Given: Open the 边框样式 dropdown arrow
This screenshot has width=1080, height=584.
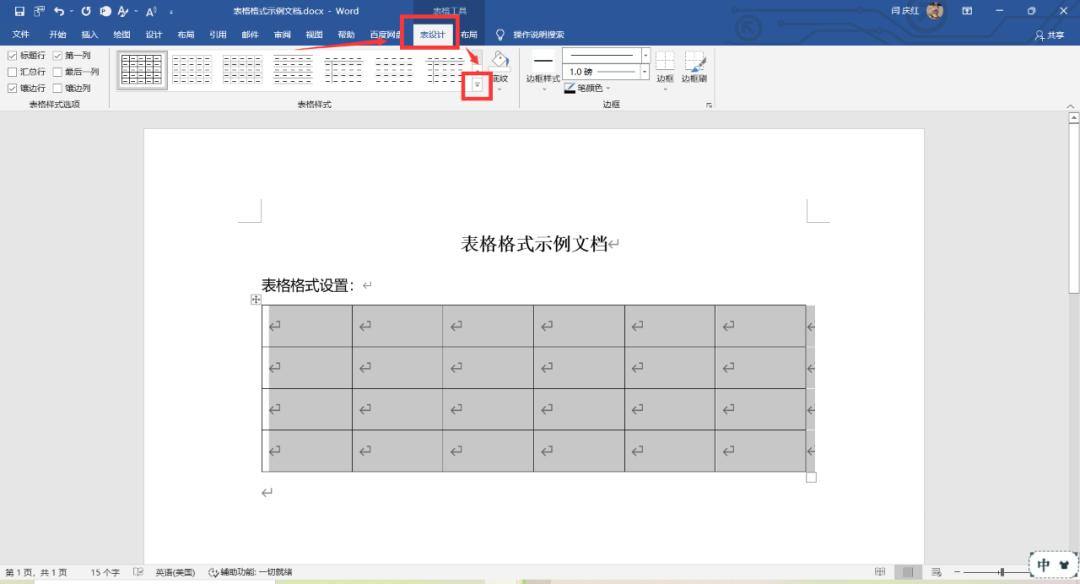Looking at the screenshot, I should point(543,89).
